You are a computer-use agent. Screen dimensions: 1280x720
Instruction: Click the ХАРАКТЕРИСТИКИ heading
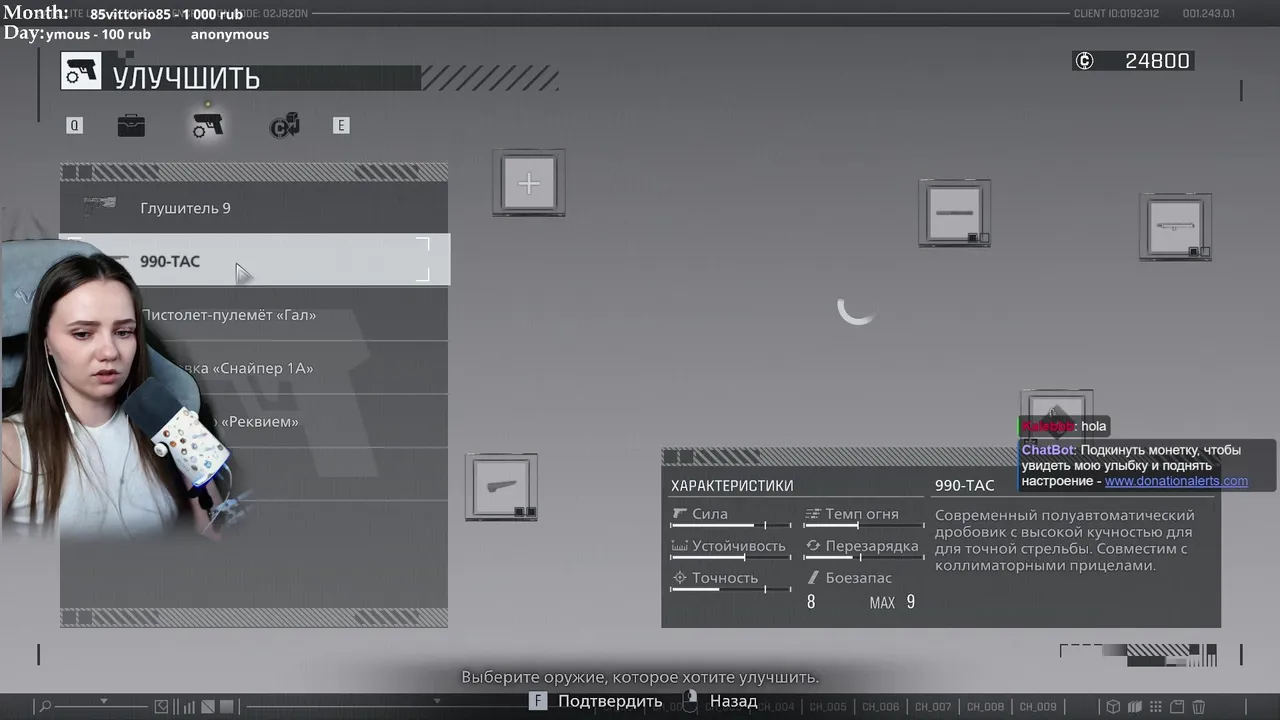[732, 486]
